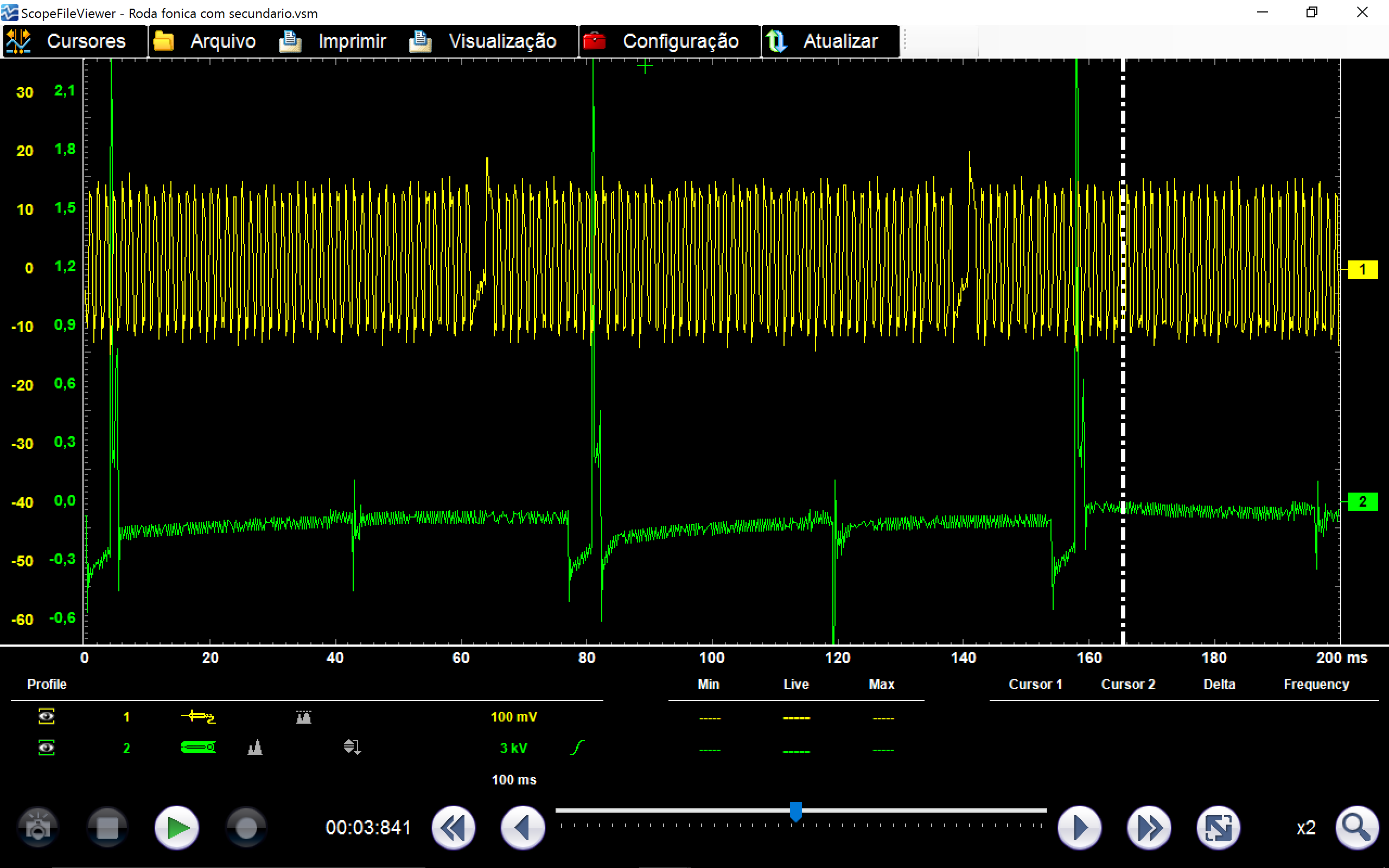Image resolution: width=1389 pixels, height=868 pixels.
Task: Toggle the channel 2 invert arrows icon
Action: tap(352, 747)
